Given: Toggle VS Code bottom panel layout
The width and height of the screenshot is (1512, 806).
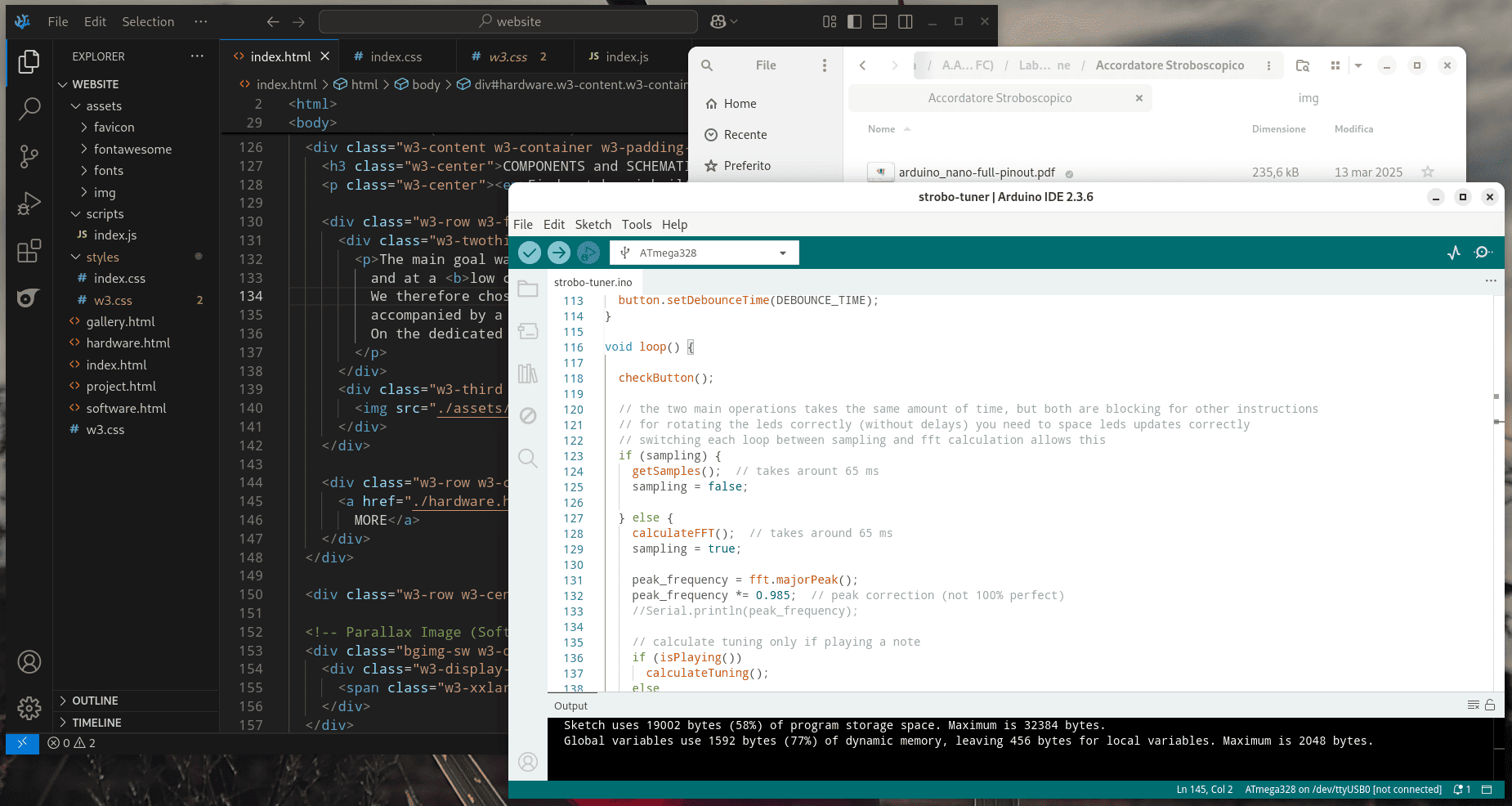Looking at the screenshot, I should pyautogui.click(x=879, y=22).
